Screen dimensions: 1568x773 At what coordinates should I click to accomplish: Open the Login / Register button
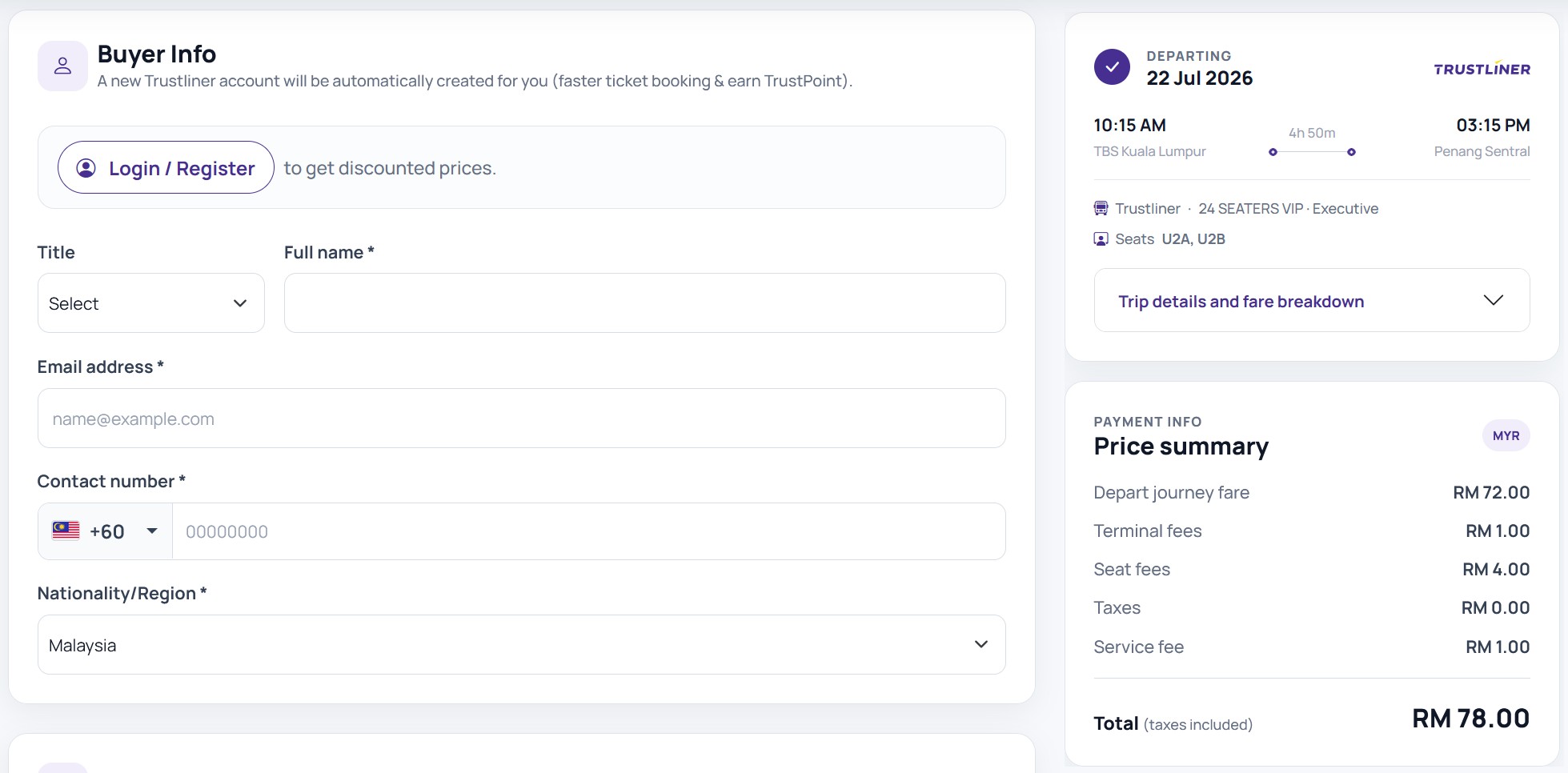pyautogui.click(x=166, y=167)
